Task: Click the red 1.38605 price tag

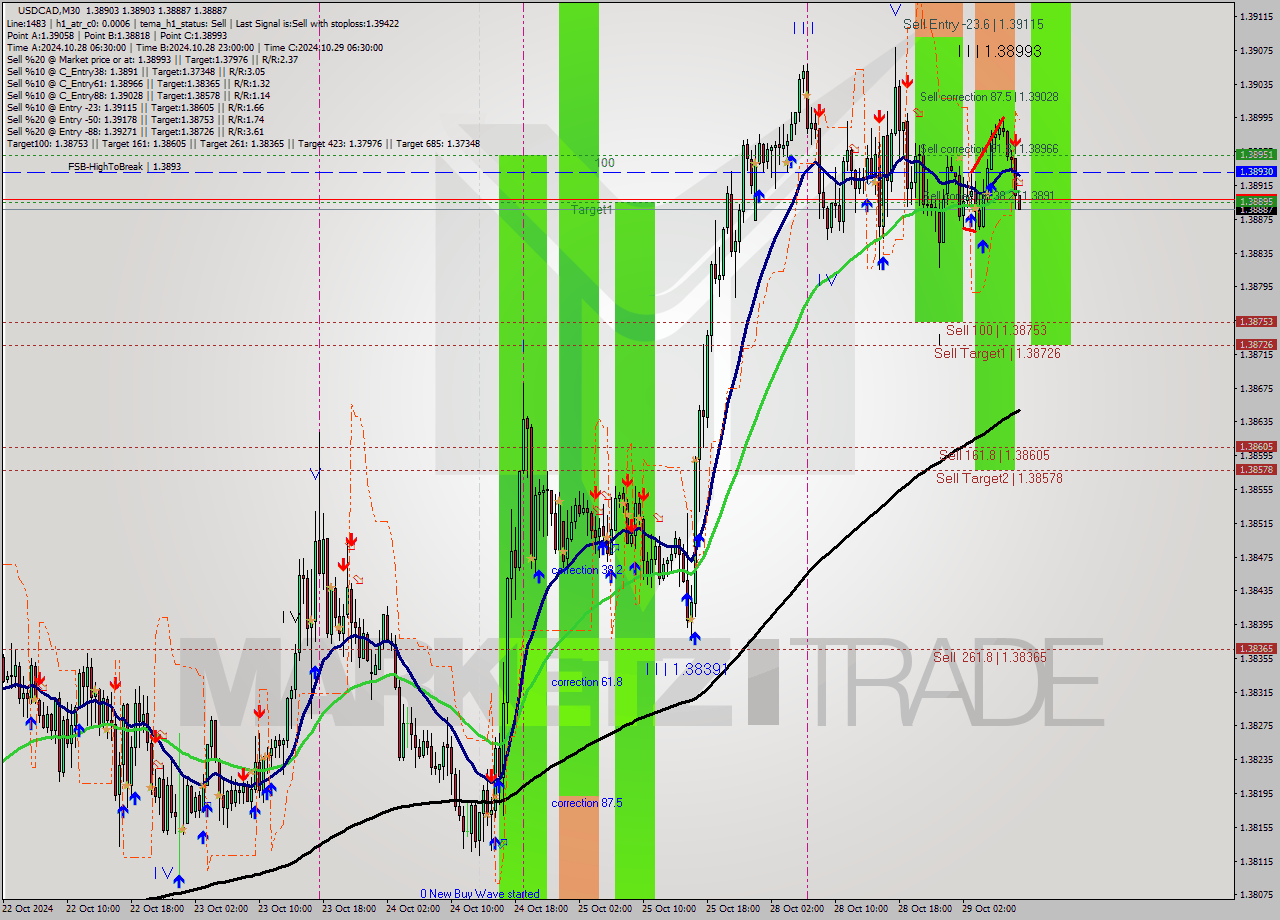Action: [1256, 447]
